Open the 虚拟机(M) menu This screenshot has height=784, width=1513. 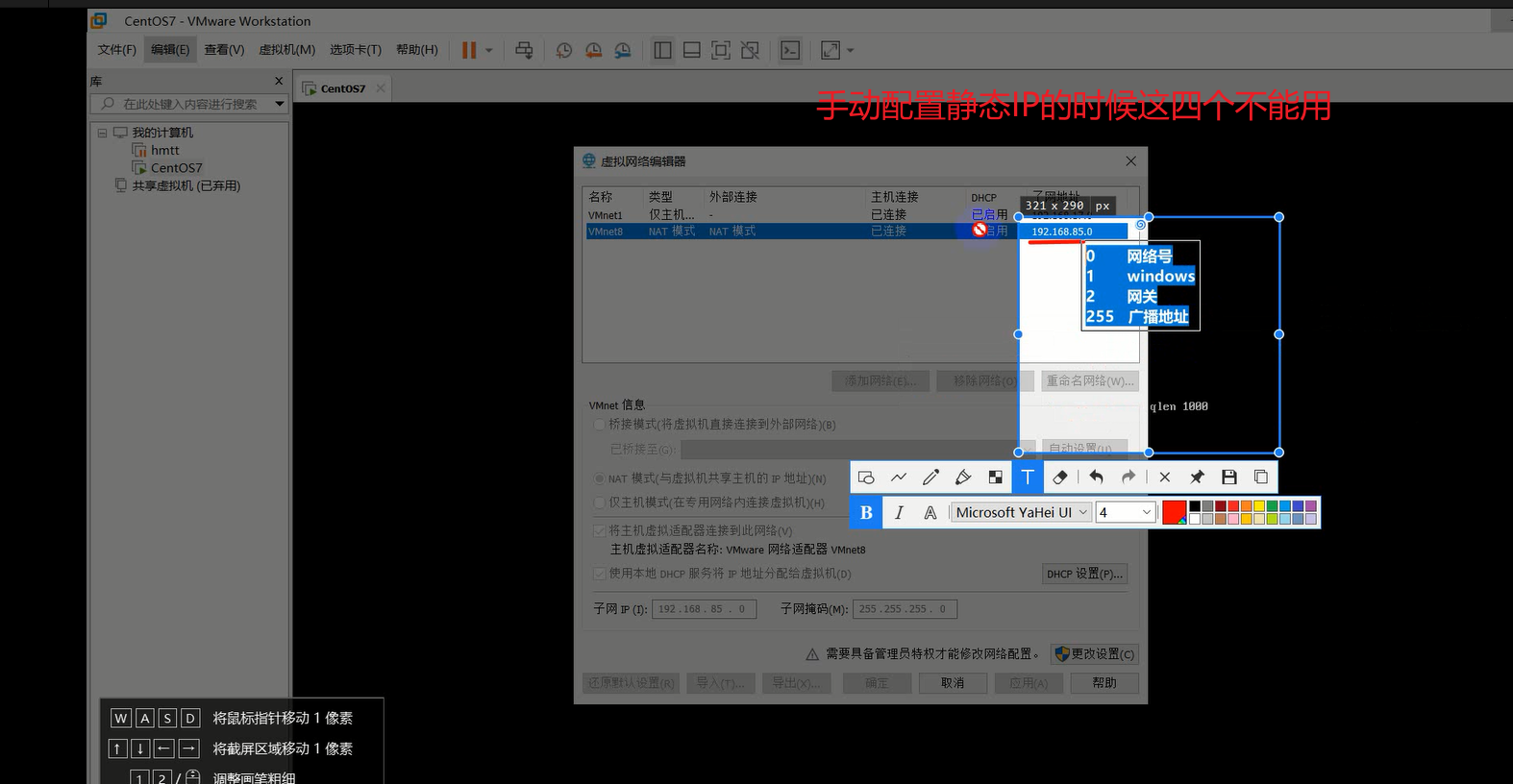[286, 50]
